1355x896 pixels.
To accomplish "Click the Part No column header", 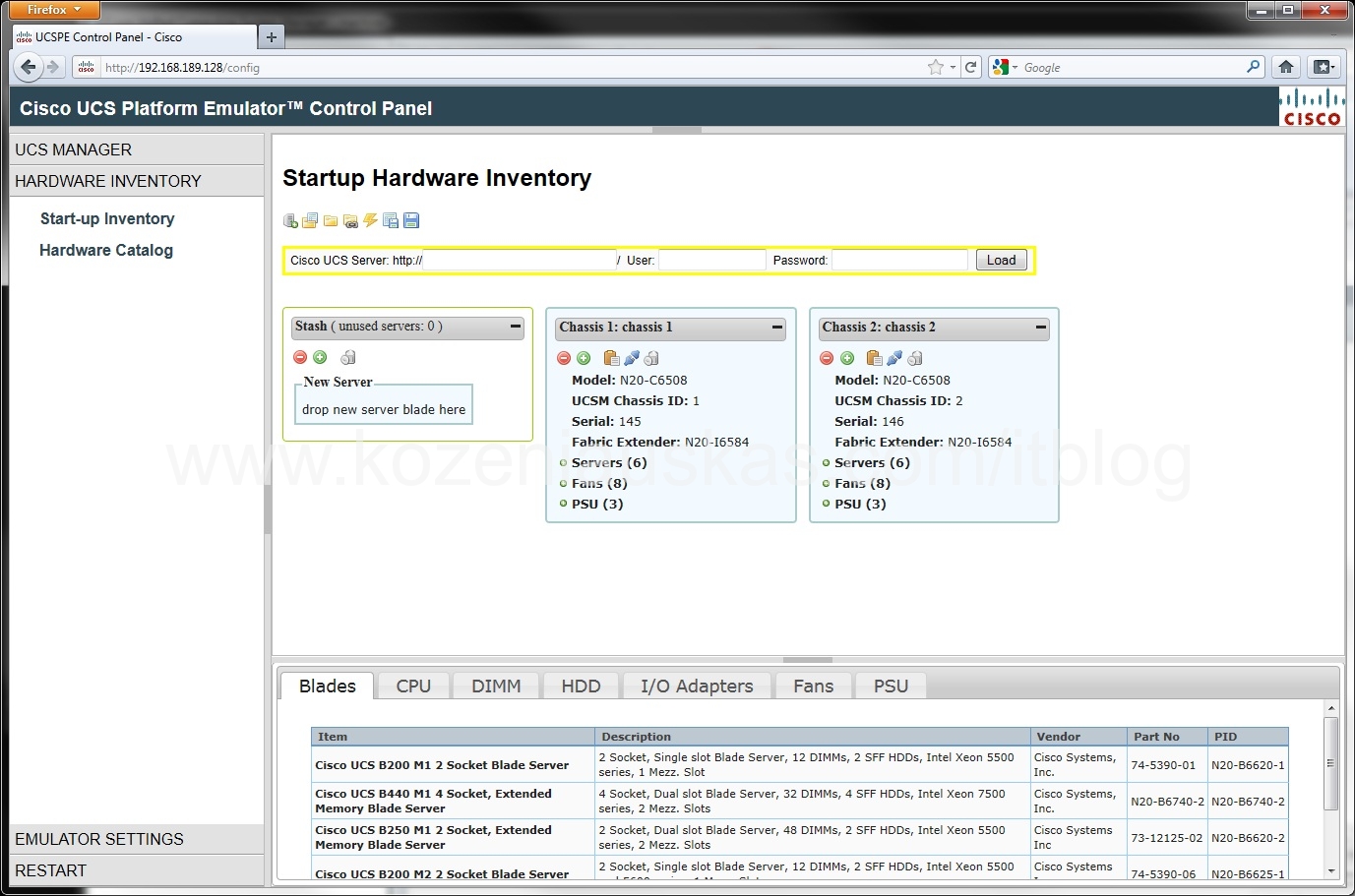I will point(1167,737).
